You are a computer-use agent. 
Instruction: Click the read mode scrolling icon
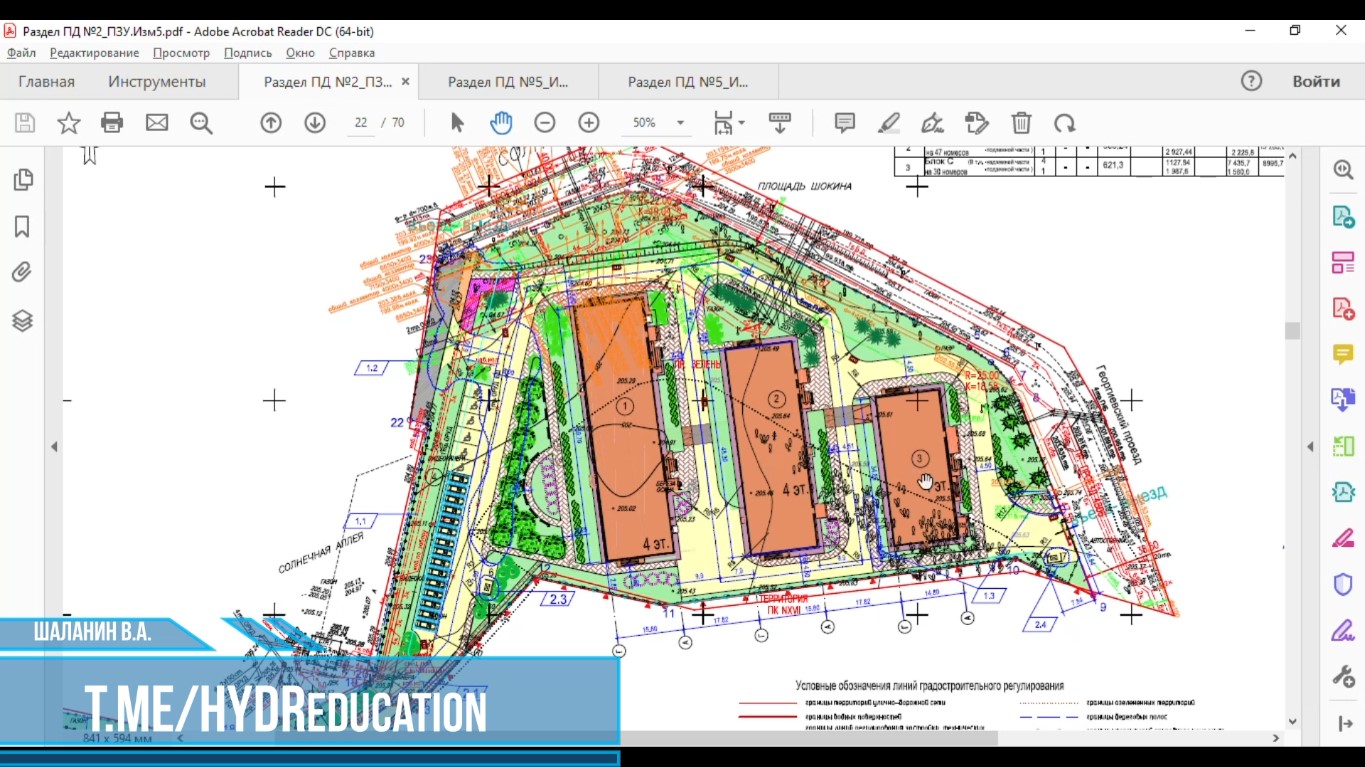[780, 123]
